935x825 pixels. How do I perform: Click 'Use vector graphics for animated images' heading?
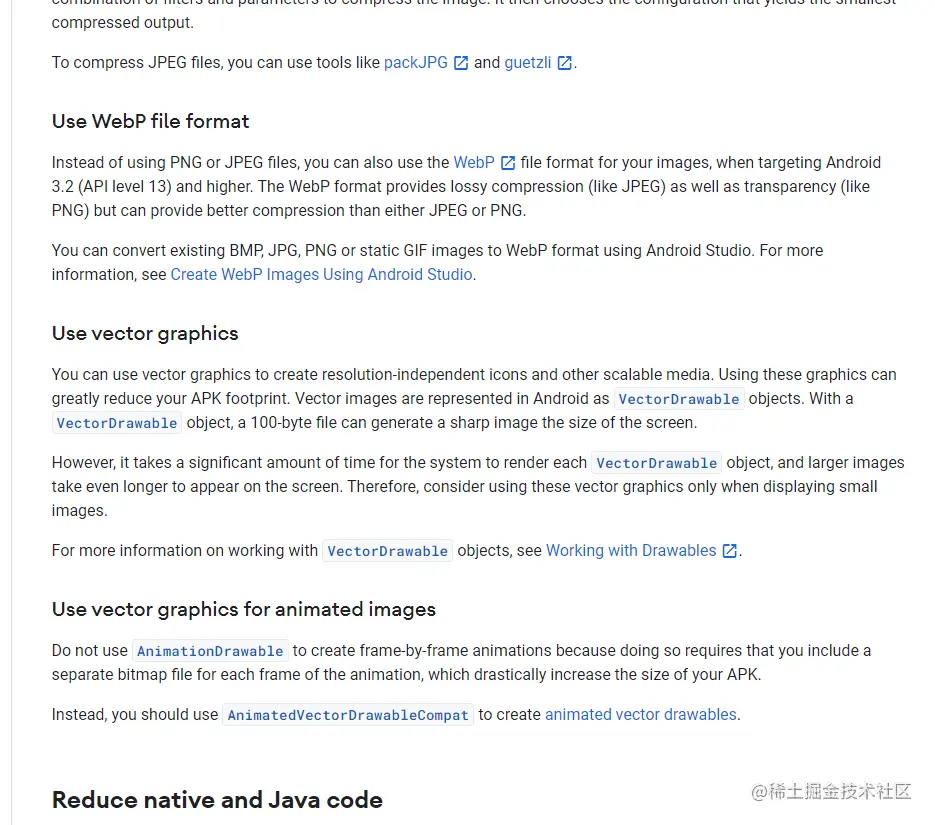[244, 609]
